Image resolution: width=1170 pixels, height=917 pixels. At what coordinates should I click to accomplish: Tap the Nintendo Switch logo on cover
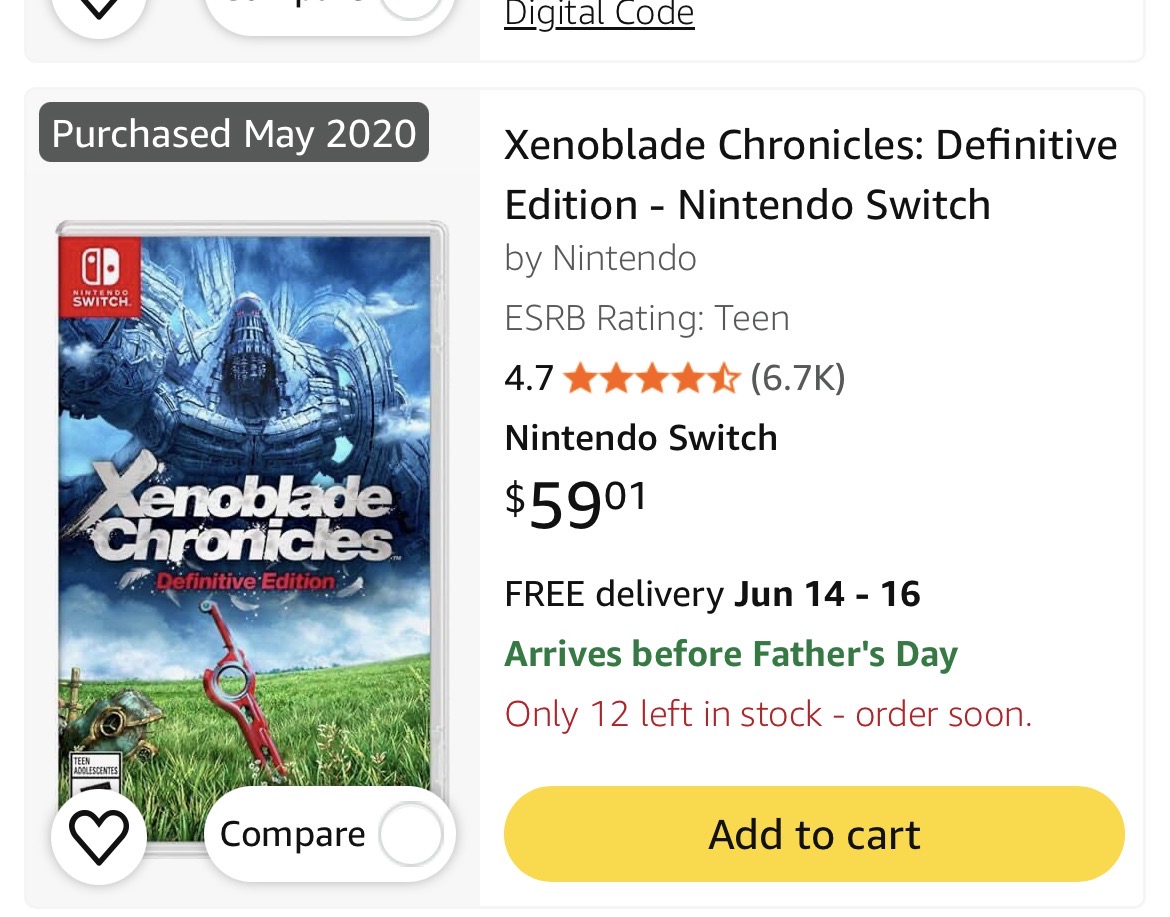pos(100,278)
